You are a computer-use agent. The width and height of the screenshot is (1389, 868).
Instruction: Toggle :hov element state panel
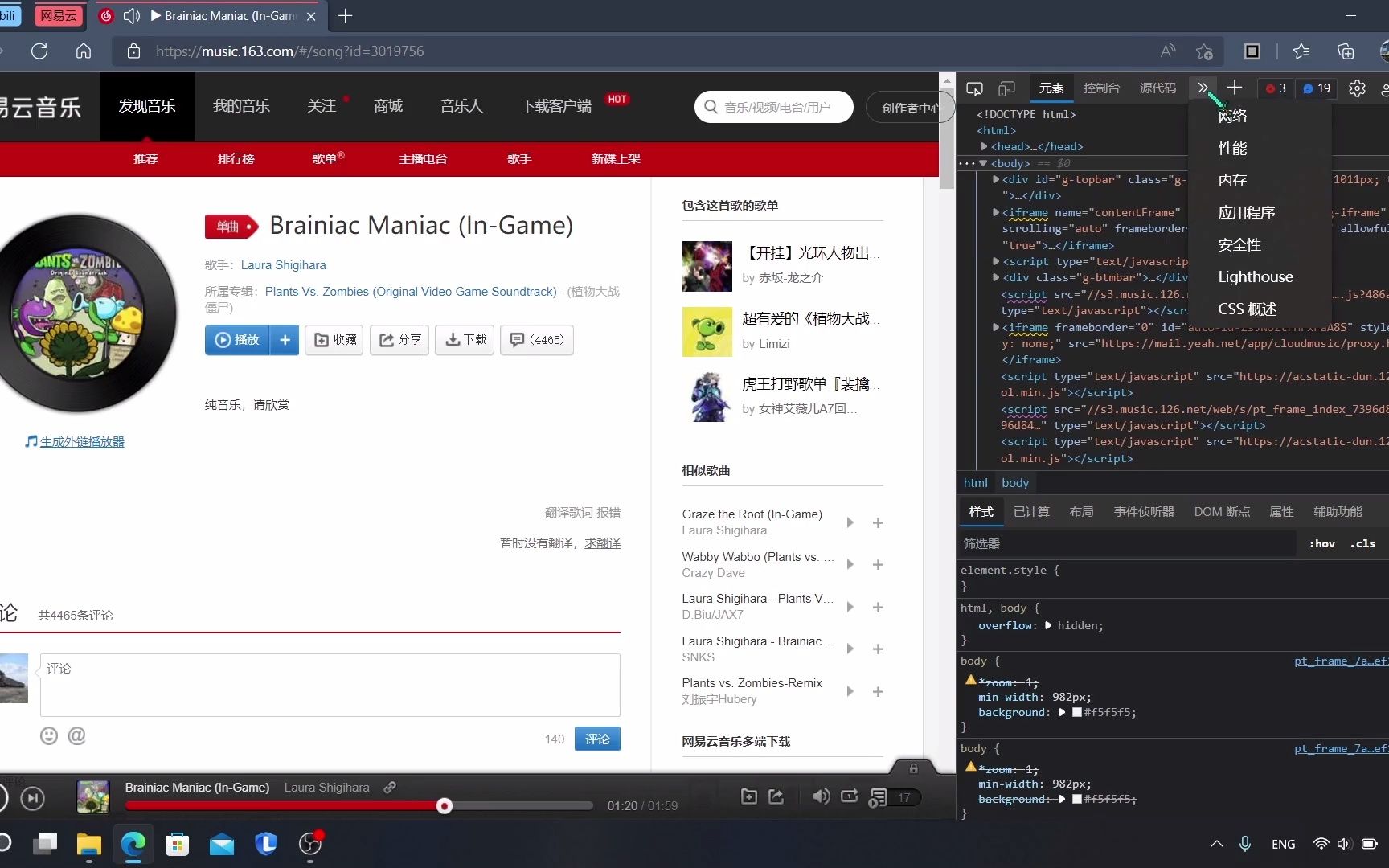1322,543
